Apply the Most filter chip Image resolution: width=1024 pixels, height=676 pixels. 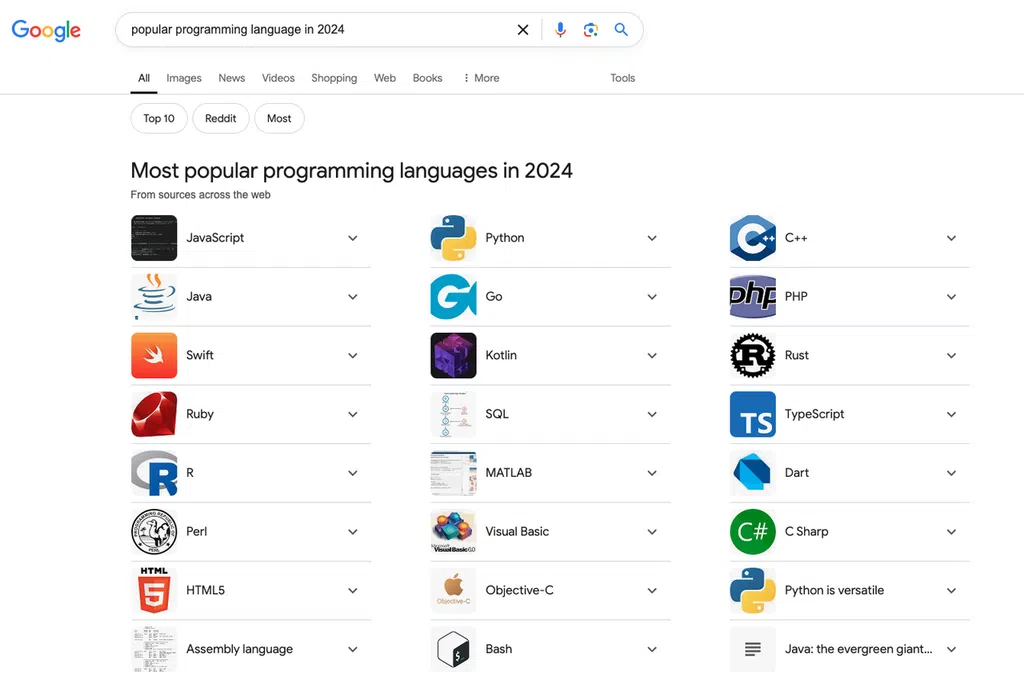pyautogui.click(x=279, y=118)
